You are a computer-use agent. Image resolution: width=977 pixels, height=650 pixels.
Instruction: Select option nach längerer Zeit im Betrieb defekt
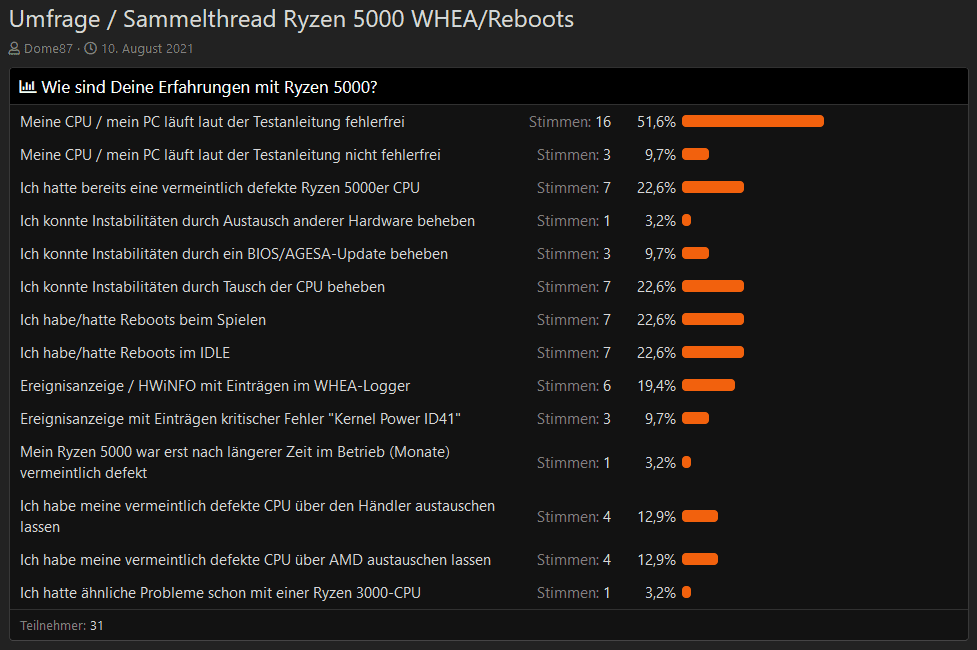click(x=235, y=462)
